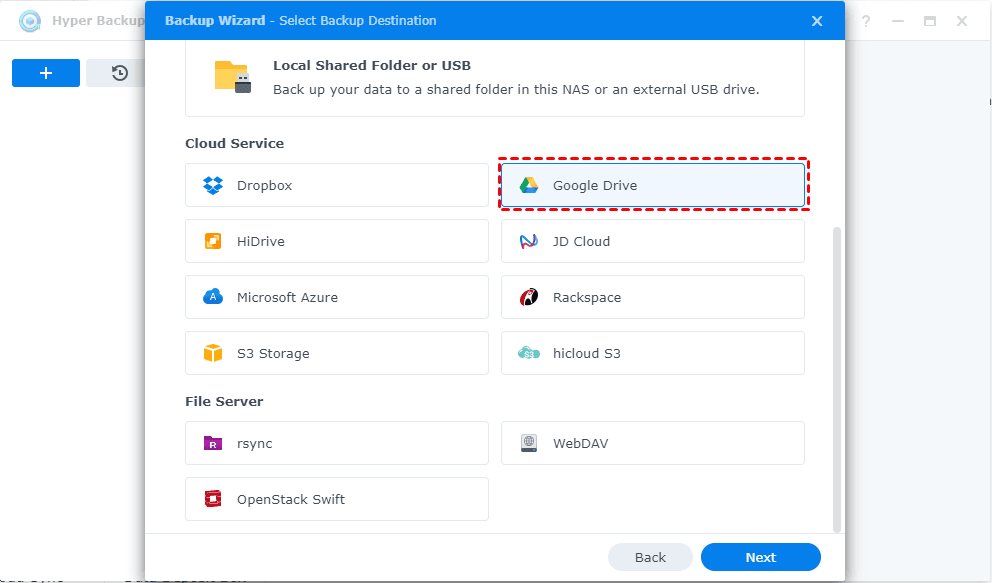The width and height of the screenshot is (992, 583).
Task: Click the hicloud S3 icon
Action: pyautogui.click(x=529, y=353)
